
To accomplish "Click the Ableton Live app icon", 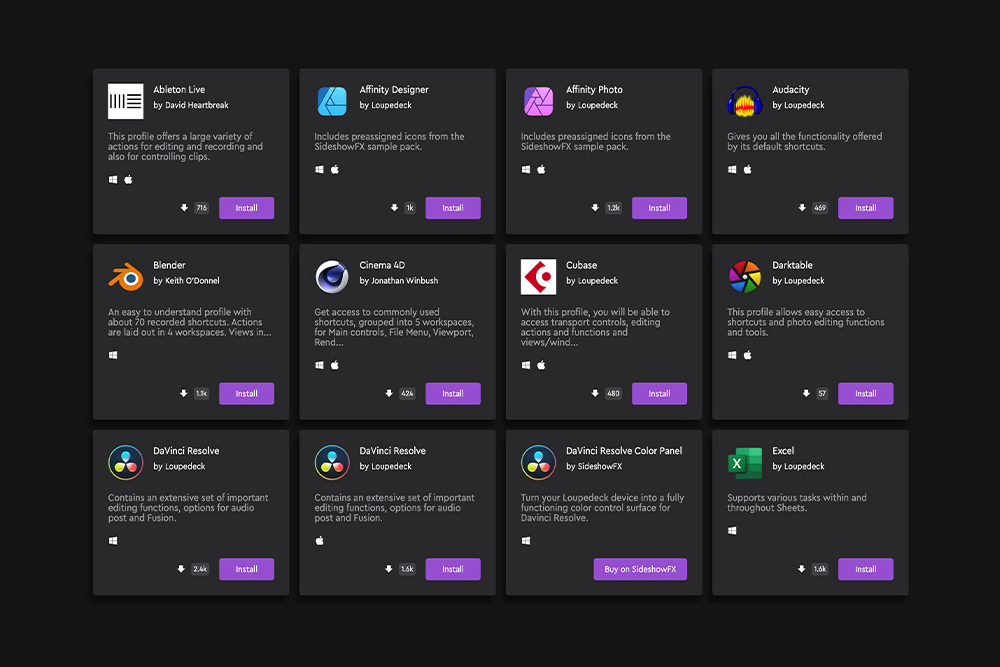I will (126, 101).
